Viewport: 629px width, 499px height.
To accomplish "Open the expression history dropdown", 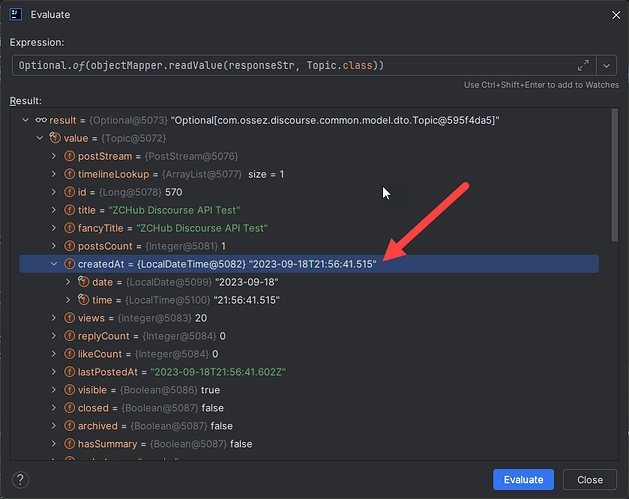I will [607, 64].
